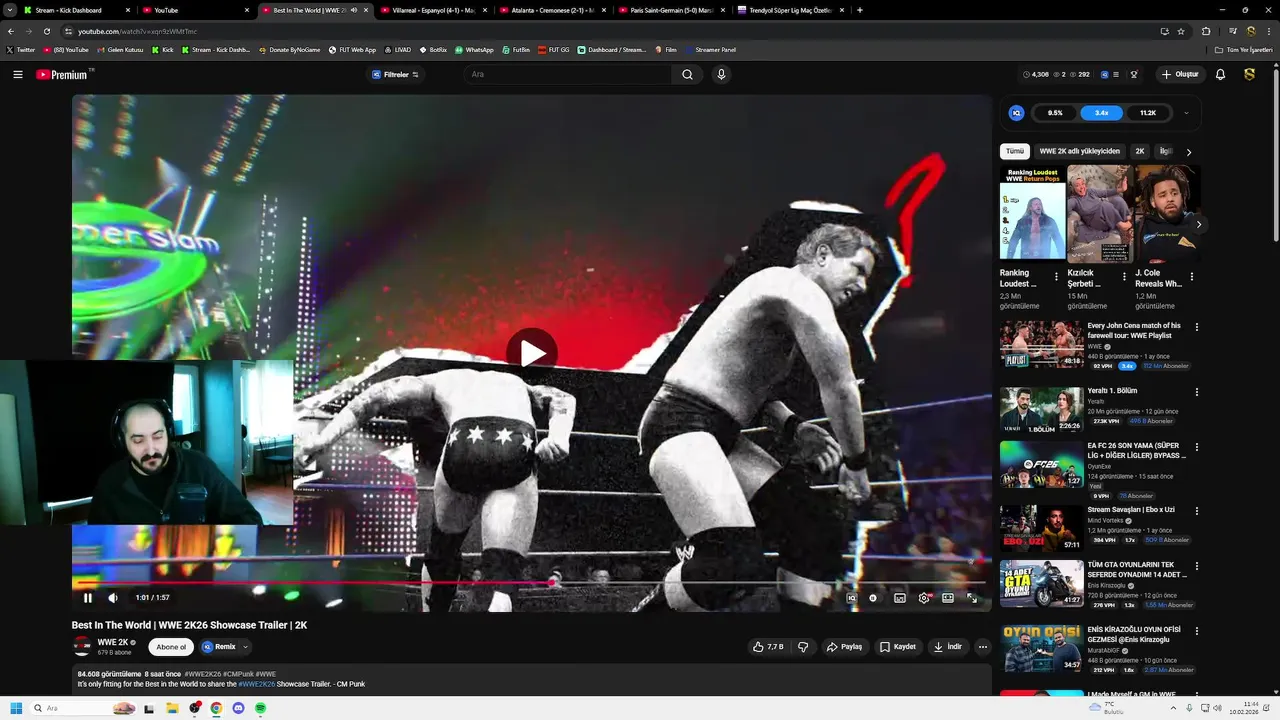Switch to Trendyol Süper Lig tab
1280x720 pixels.
[790, 10]
